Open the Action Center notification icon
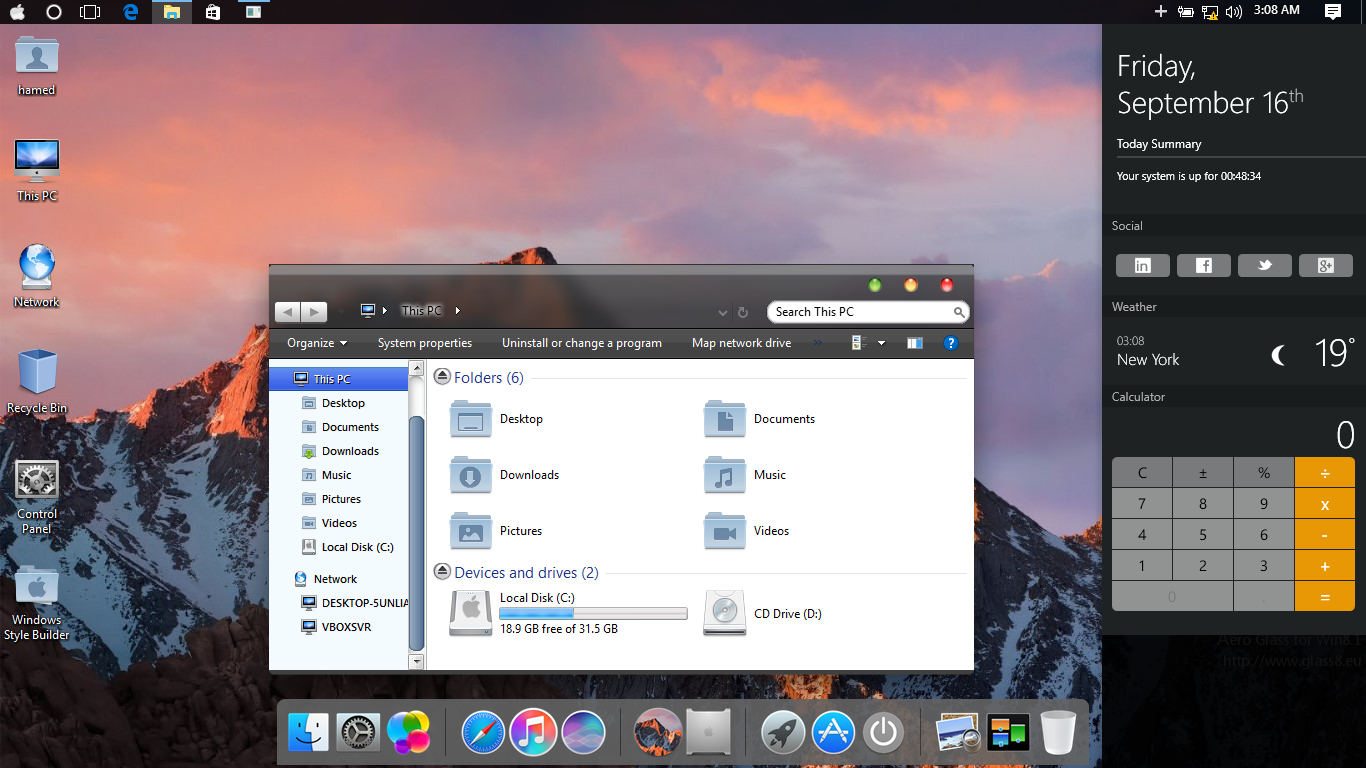Image resolution: width=1366 pixels, height=768 pixels. click(x=1332, y=11)
